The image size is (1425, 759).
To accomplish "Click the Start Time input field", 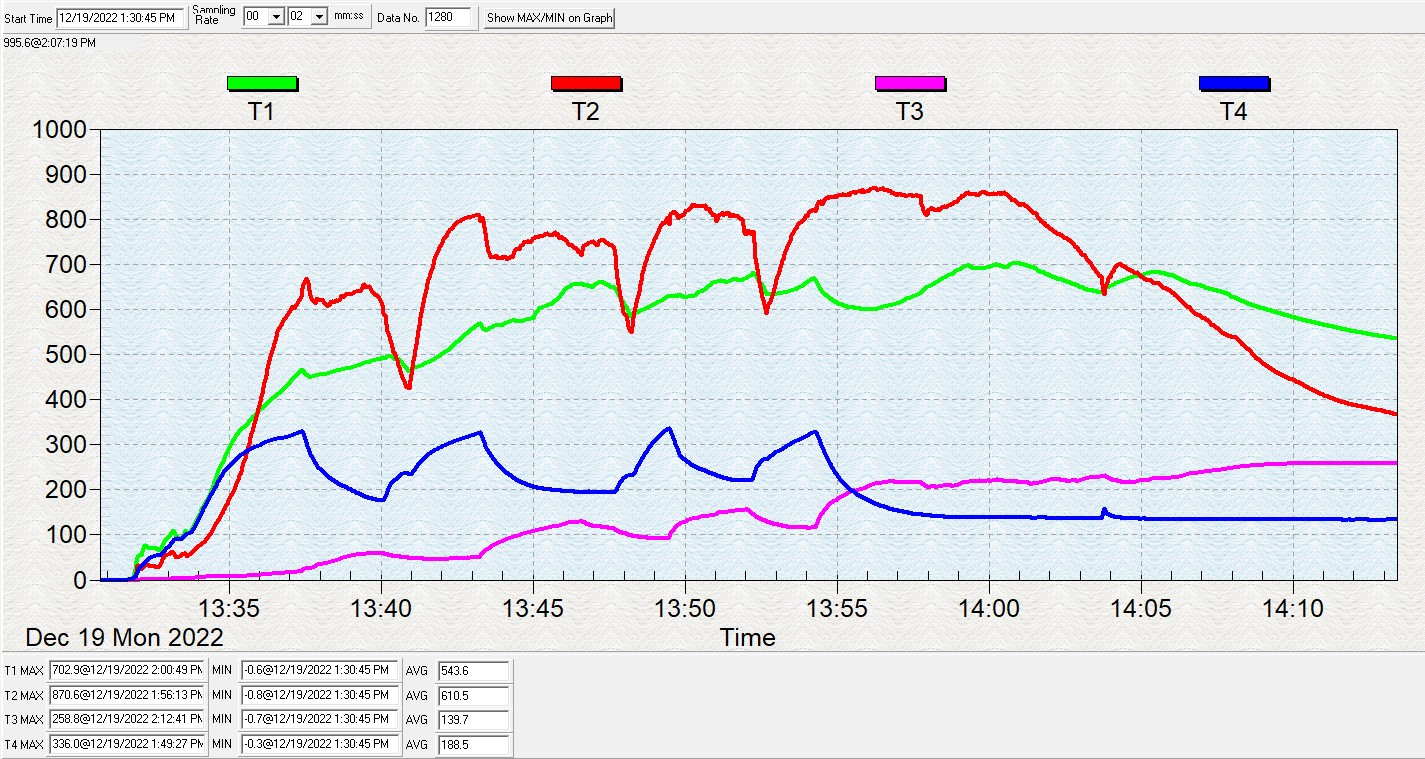I will pyautogui.click(x=120, y=18).
